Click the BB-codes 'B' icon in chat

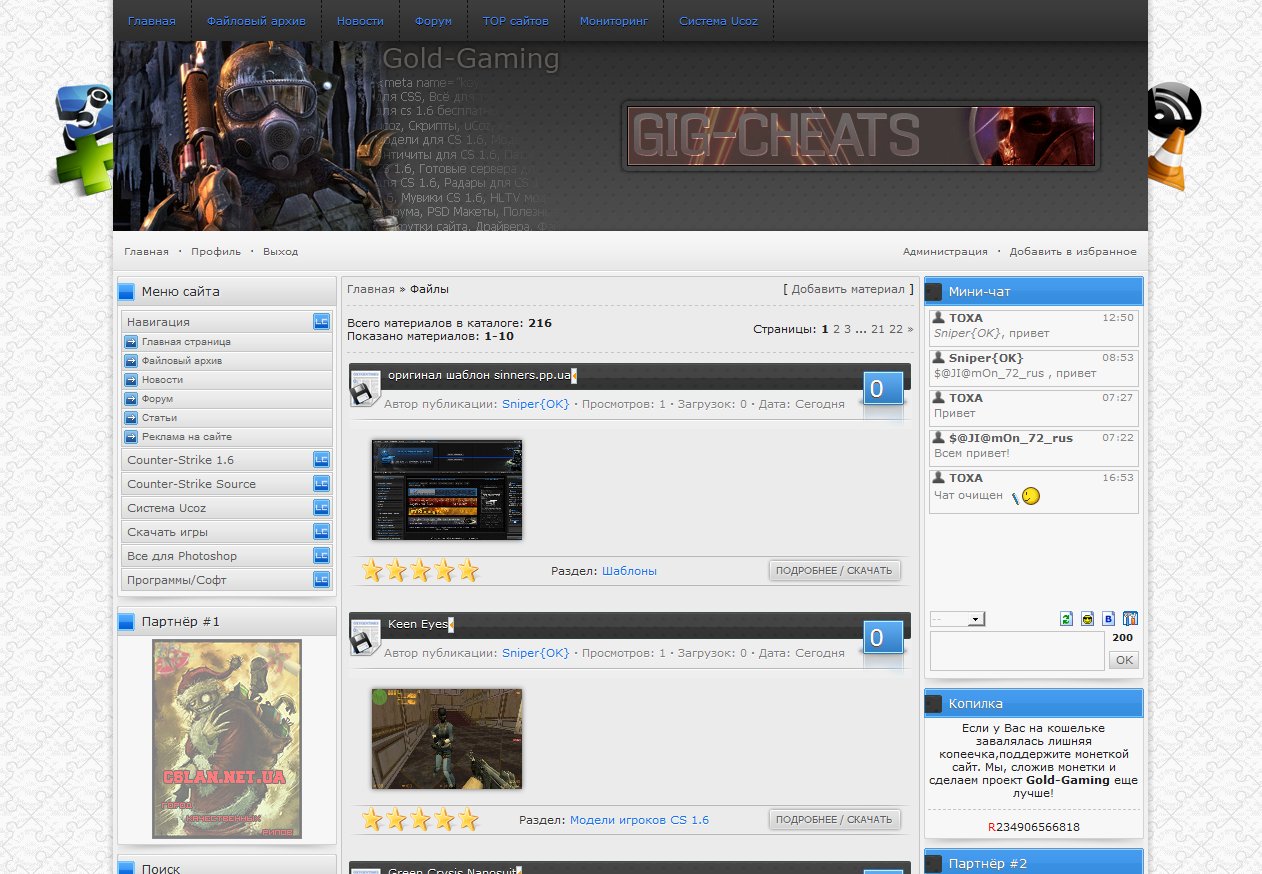[1108, 619]
